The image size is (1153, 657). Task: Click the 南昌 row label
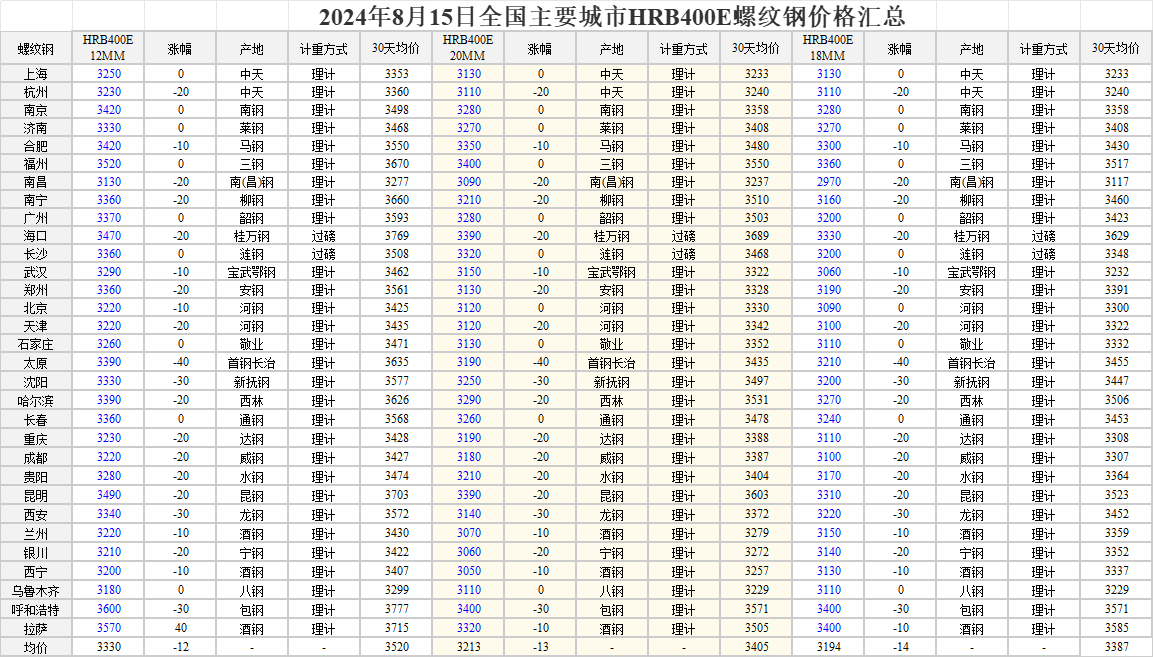pyautogui.click(x=36, y=182)
